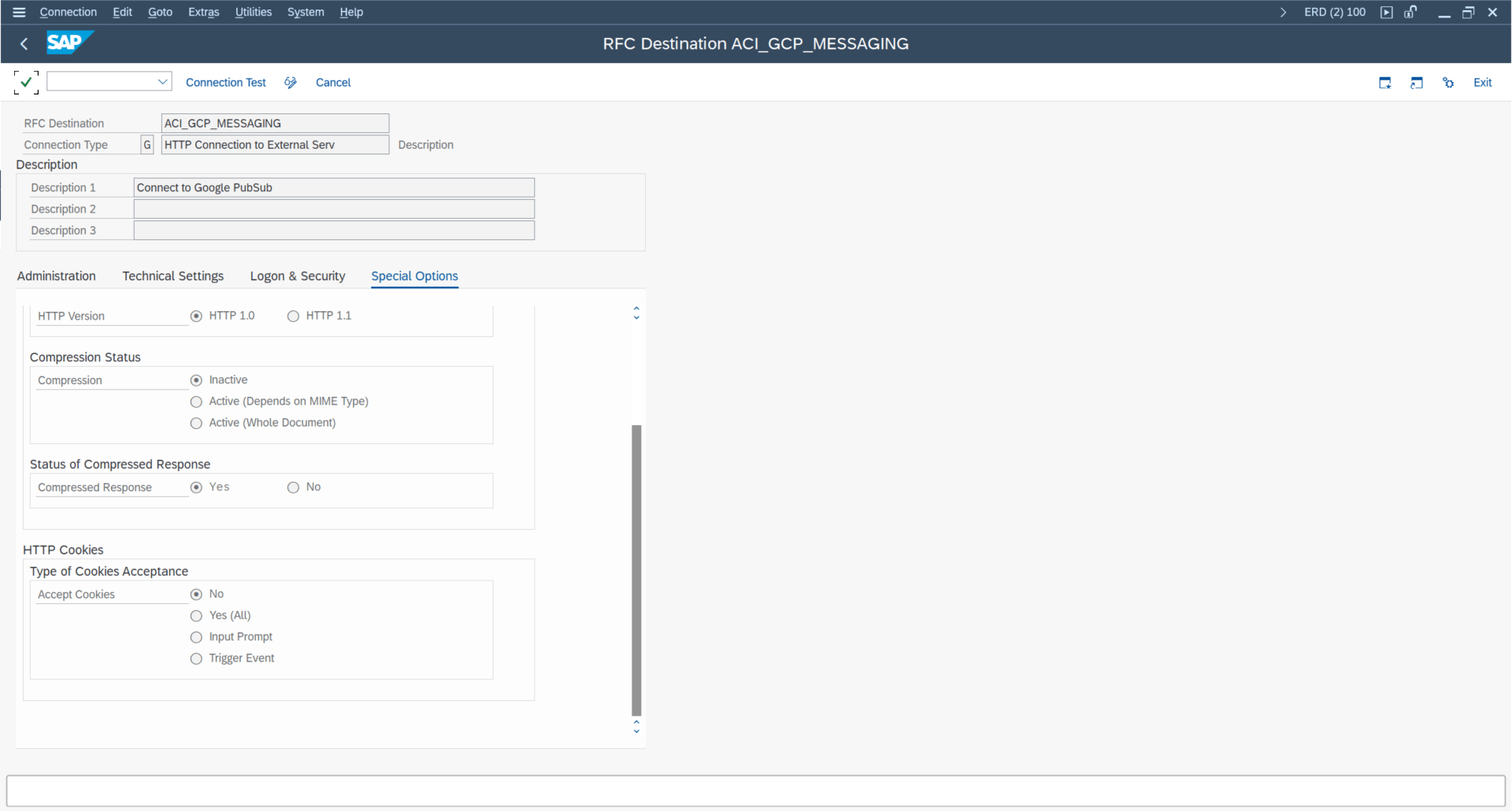
Task: Open the Connection menu
Action: (69, 12)
